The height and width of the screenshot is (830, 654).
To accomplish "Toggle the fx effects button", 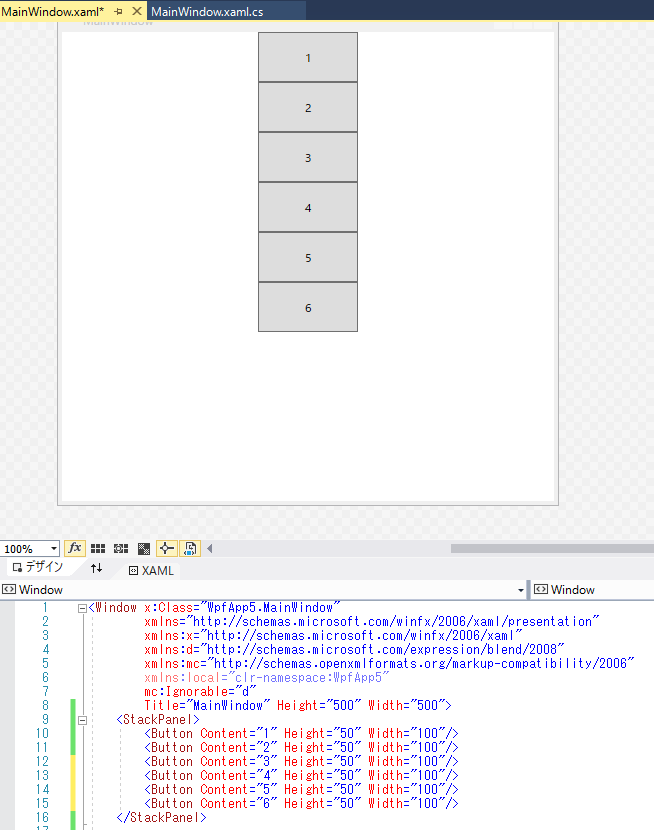I will click(75, 548).
